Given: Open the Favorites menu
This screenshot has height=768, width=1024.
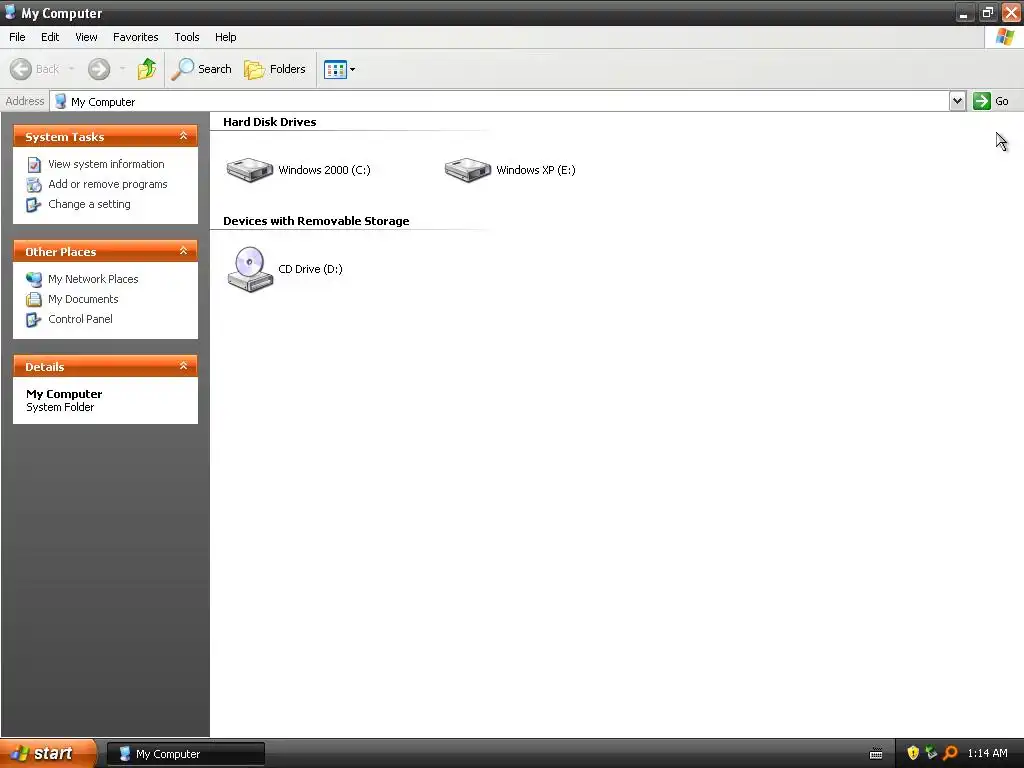Looking at the screenshot, I should (136, 37).
